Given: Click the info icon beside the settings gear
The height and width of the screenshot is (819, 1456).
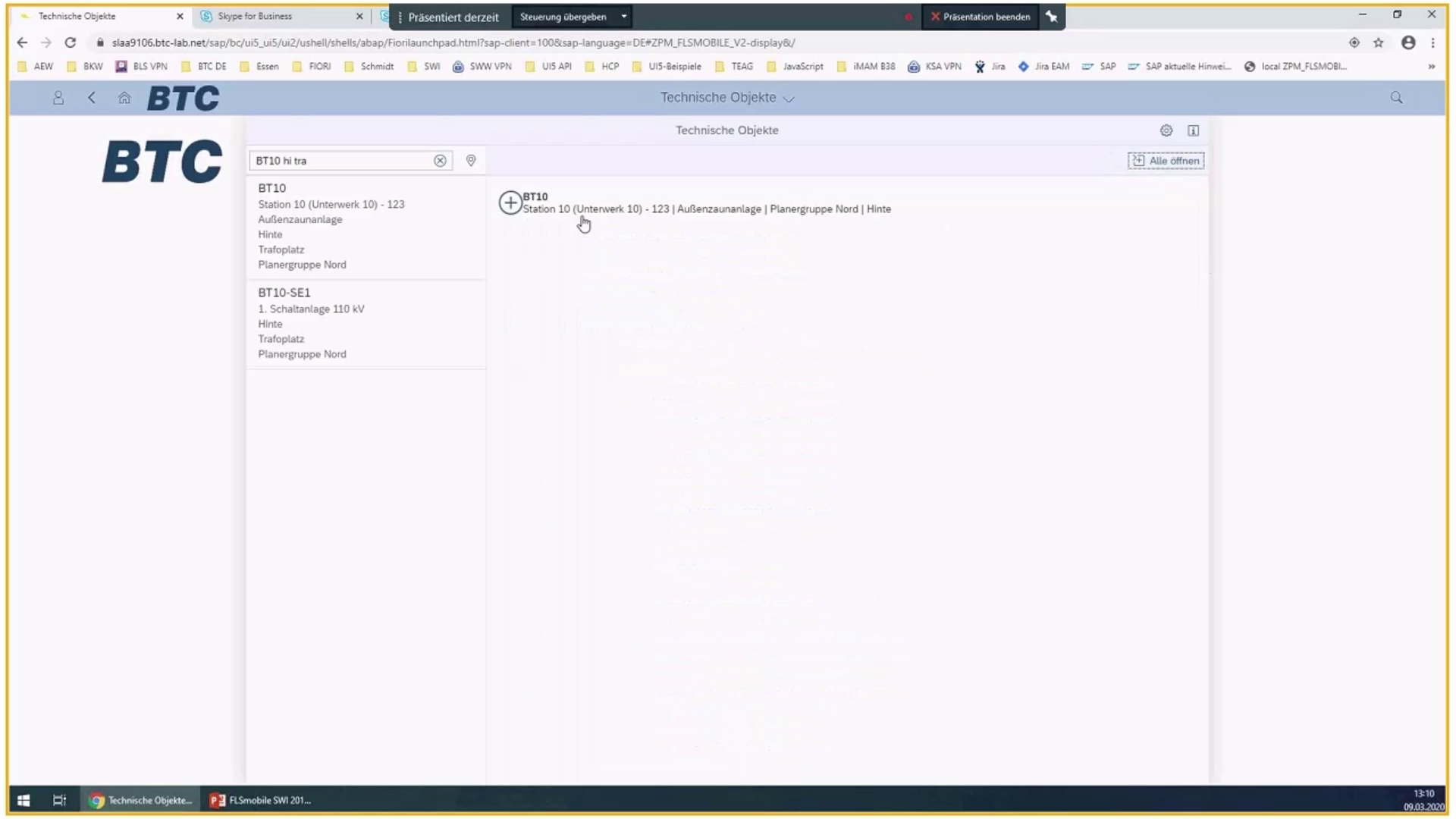Looking at the screenshot, I should [1193, 130].
